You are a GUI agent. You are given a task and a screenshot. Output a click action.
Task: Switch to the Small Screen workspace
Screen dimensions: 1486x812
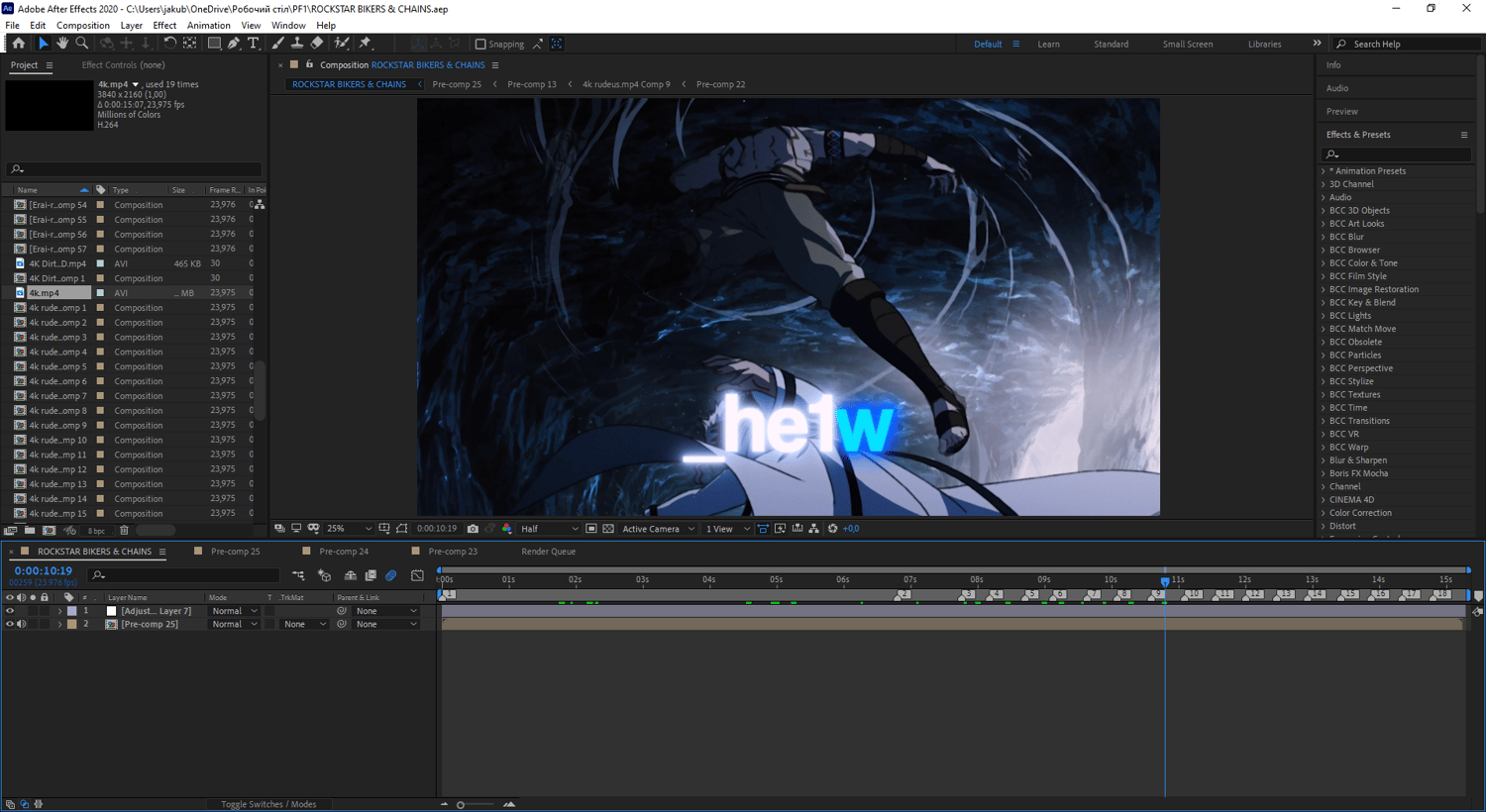1187,44
